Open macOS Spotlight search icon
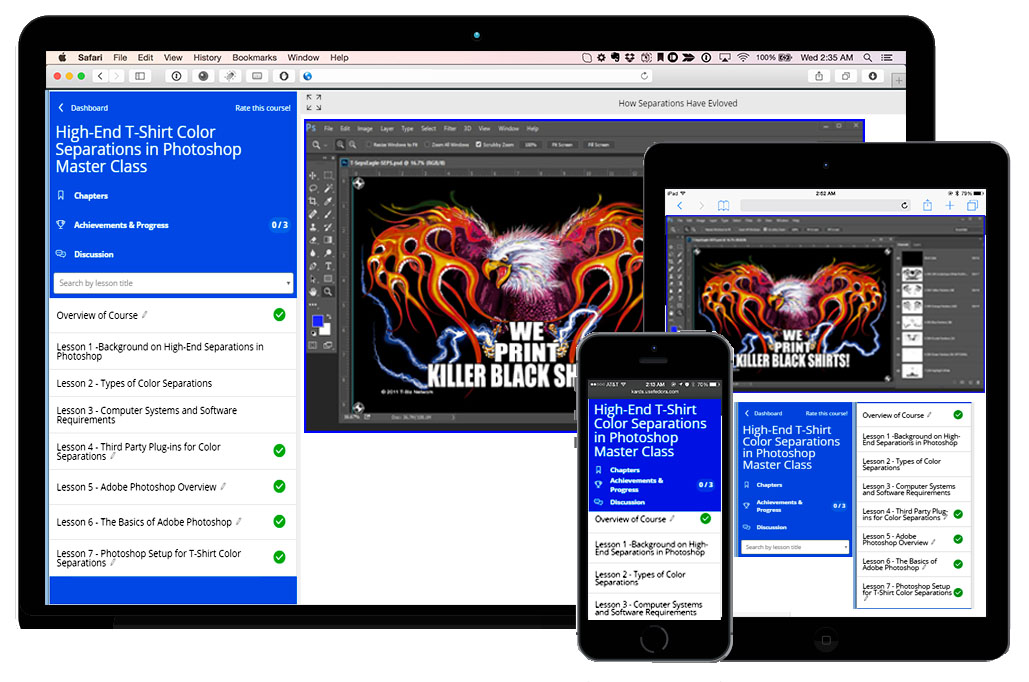Viewport: 1029px width, 682px height. point(868,58)
